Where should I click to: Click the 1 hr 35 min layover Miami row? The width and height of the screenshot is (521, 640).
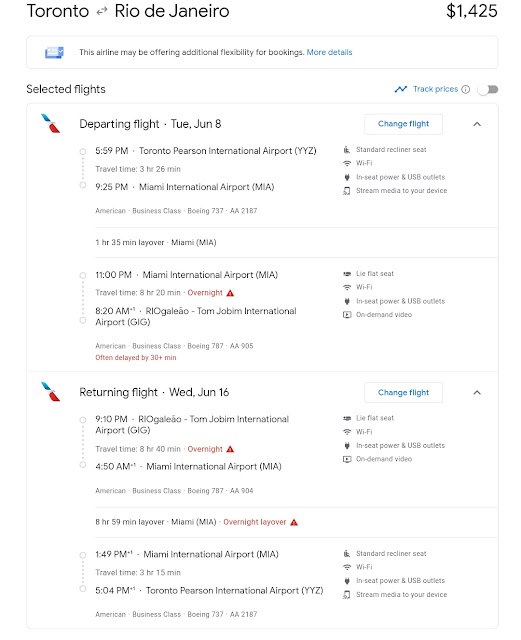[296, 242]
